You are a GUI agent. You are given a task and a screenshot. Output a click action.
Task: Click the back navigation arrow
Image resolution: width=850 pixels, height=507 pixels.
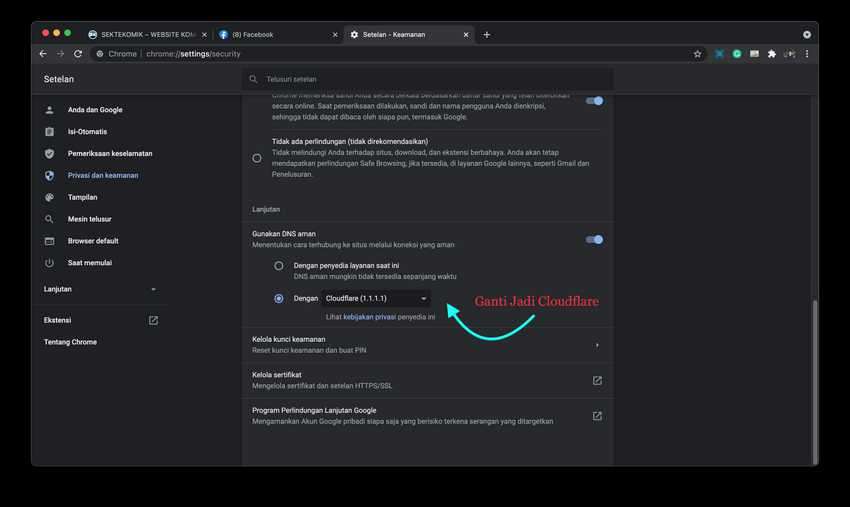(x=44, y=54)
